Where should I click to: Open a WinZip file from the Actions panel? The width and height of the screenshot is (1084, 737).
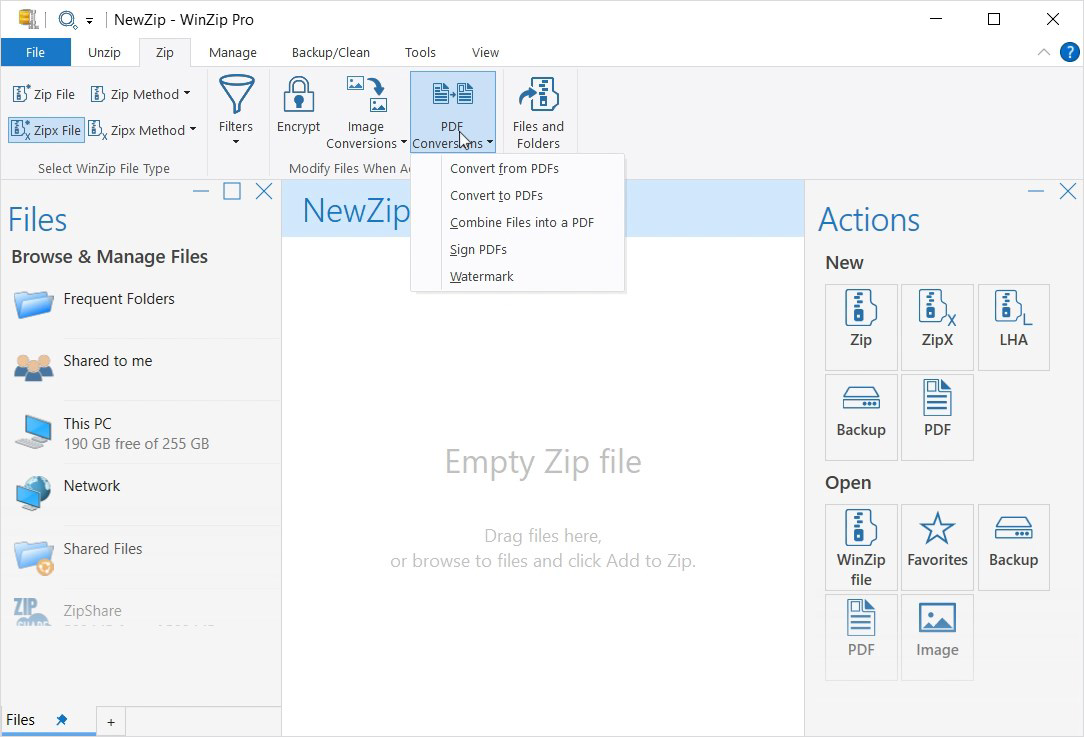[861, 547]
